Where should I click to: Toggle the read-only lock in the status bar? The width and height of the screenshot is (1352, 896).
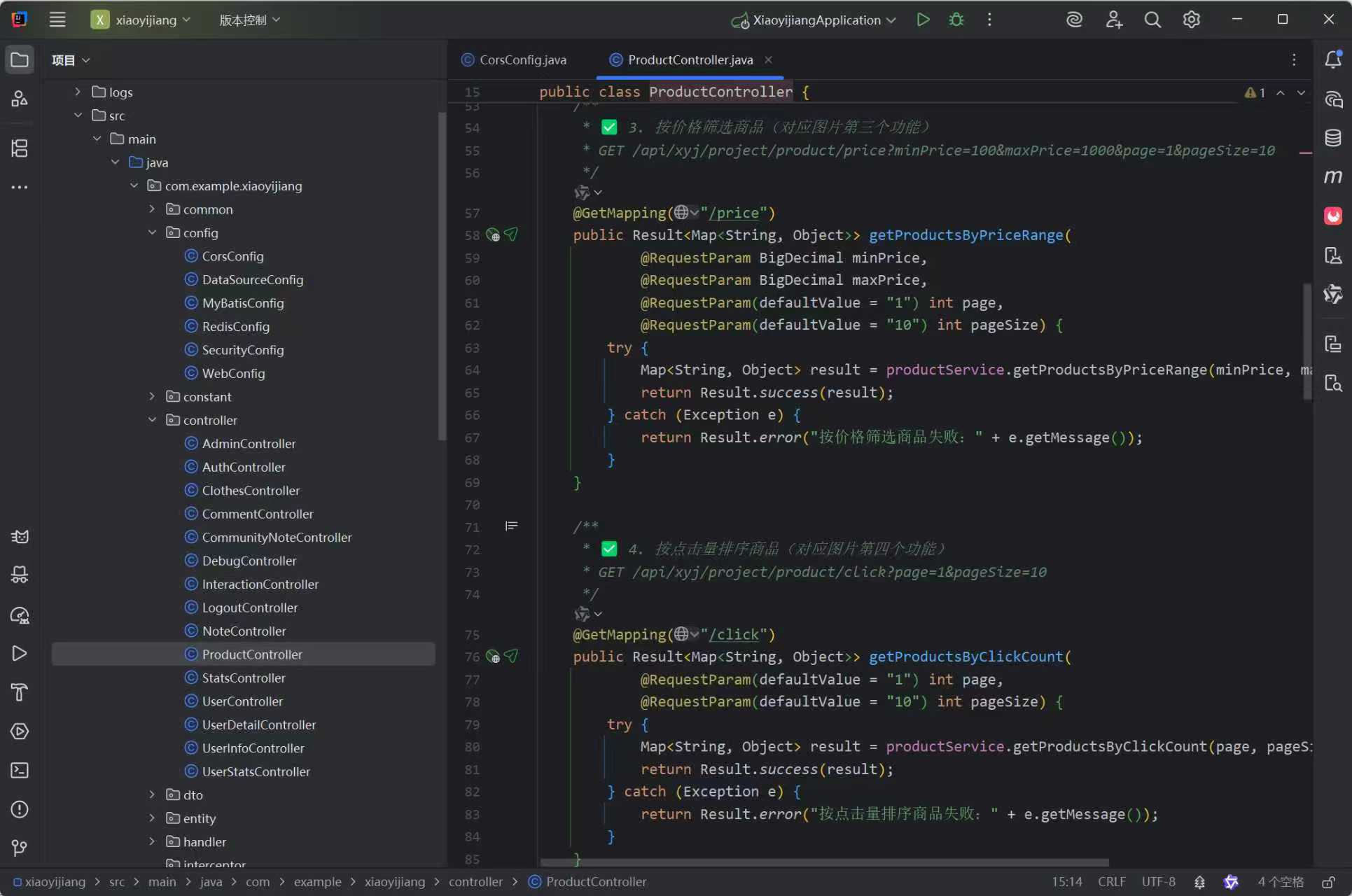point(1328,882)
